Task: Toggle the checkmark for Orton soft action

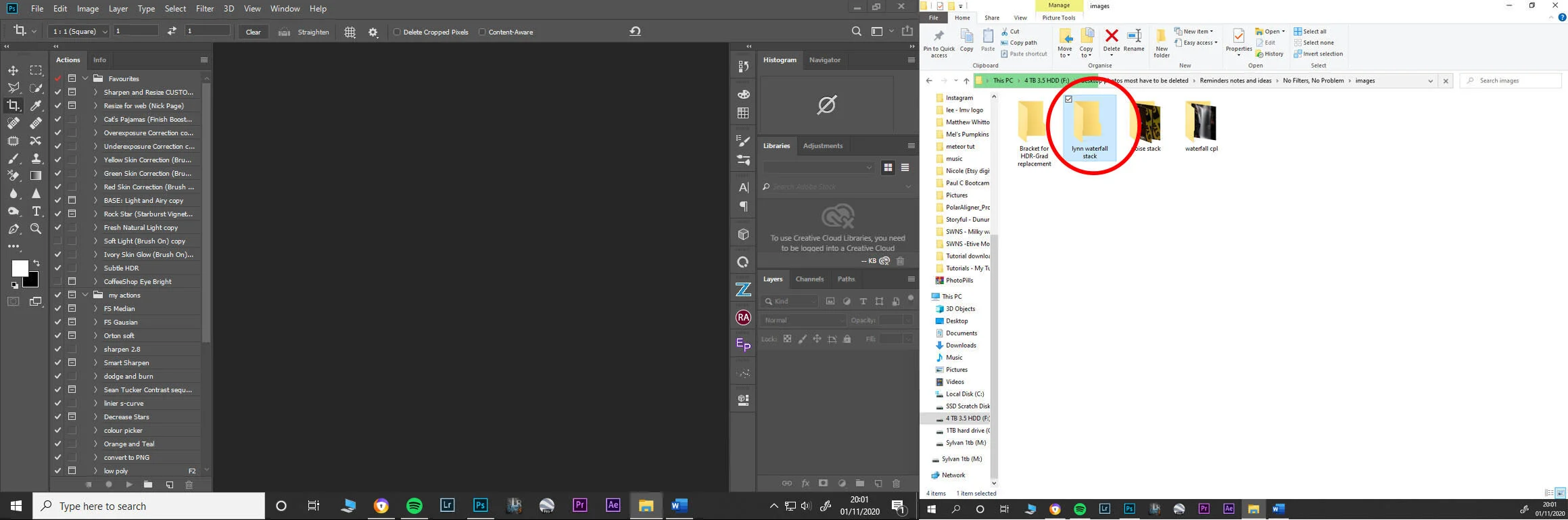Action: tap(57, 335)
